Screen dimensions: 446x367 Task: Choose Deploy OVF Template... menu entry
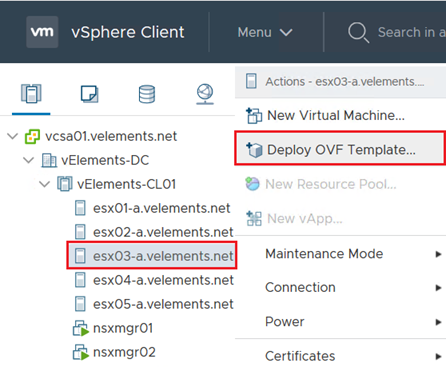point(340,148)
